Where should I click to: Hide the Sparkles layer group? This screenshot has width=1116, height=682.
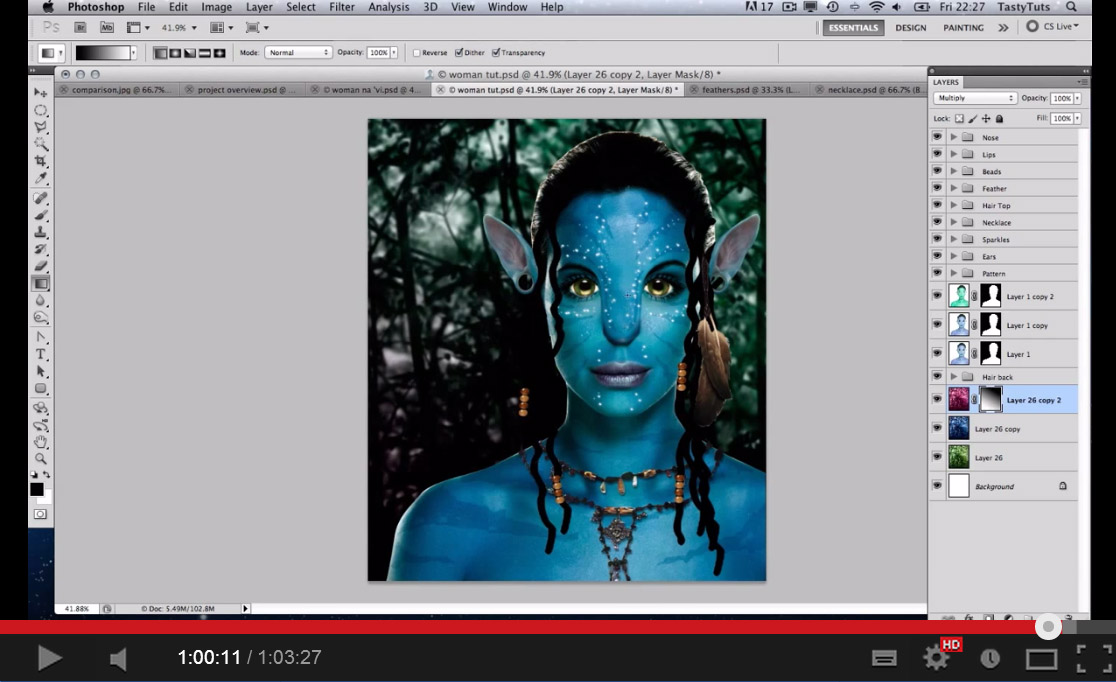click(x=937, y=239)
